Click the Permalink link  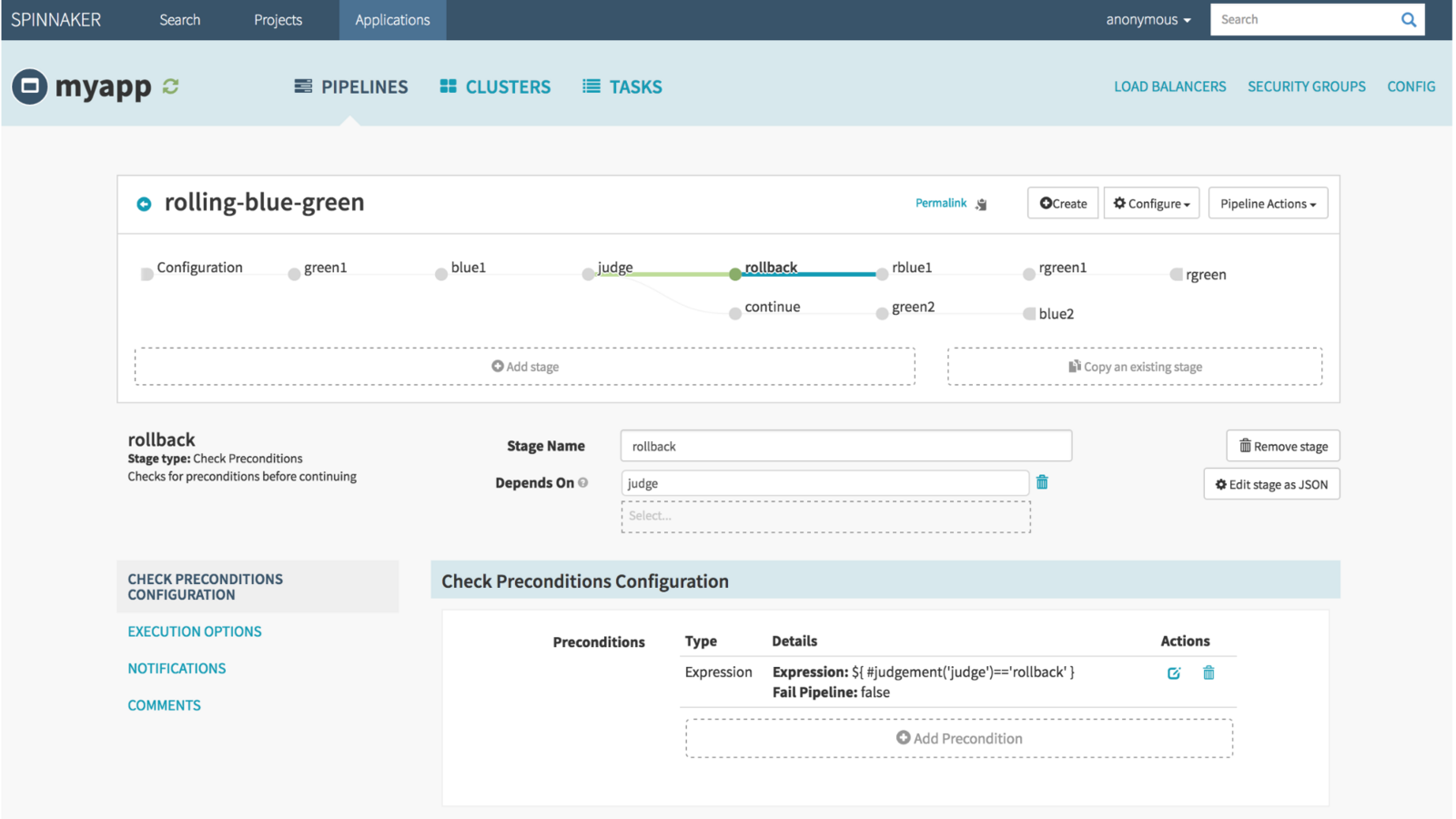941,203
